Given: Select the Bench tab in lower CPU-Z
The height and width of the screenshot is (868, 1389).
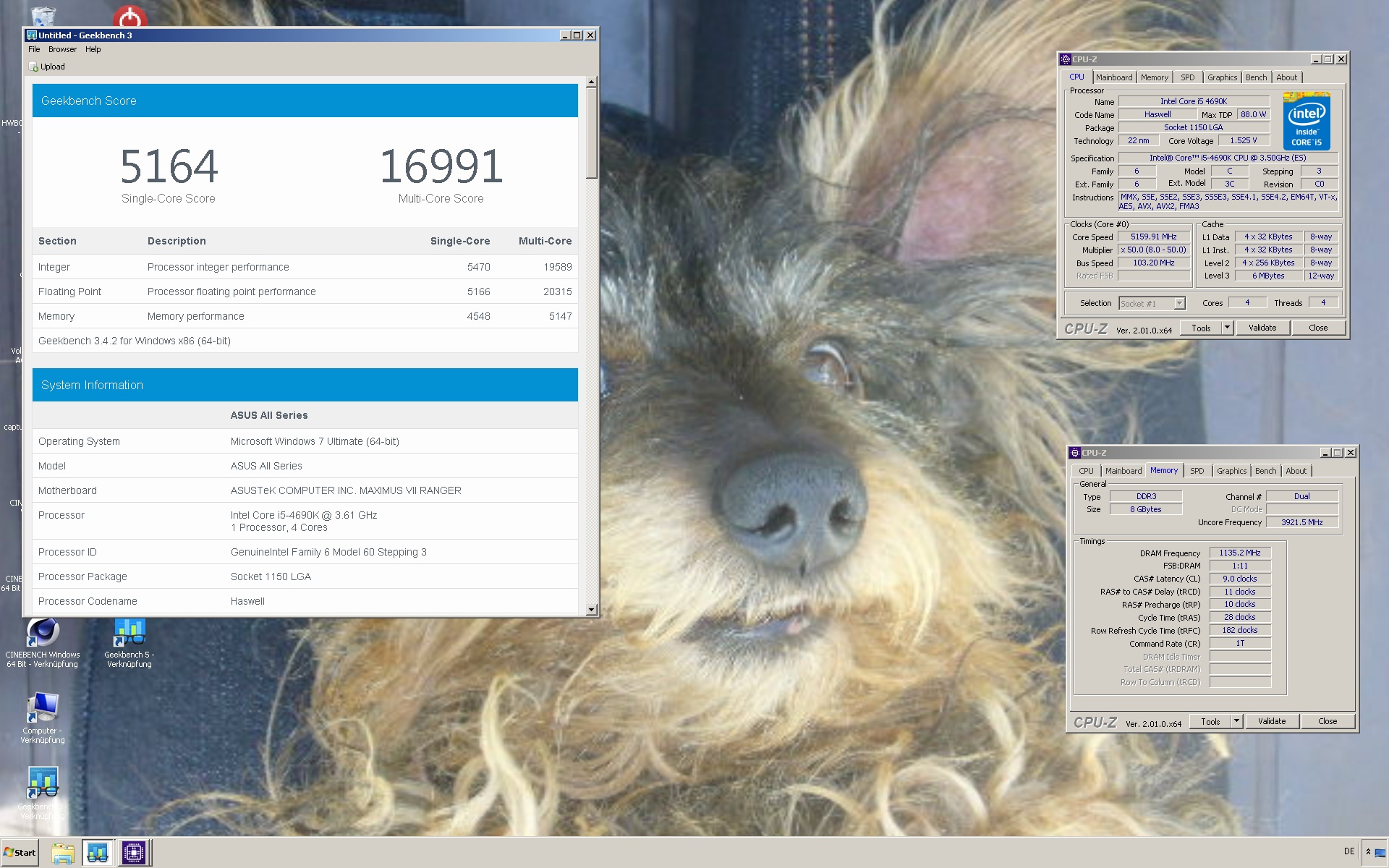Looking at the screenshot, I should point(1266,471).
